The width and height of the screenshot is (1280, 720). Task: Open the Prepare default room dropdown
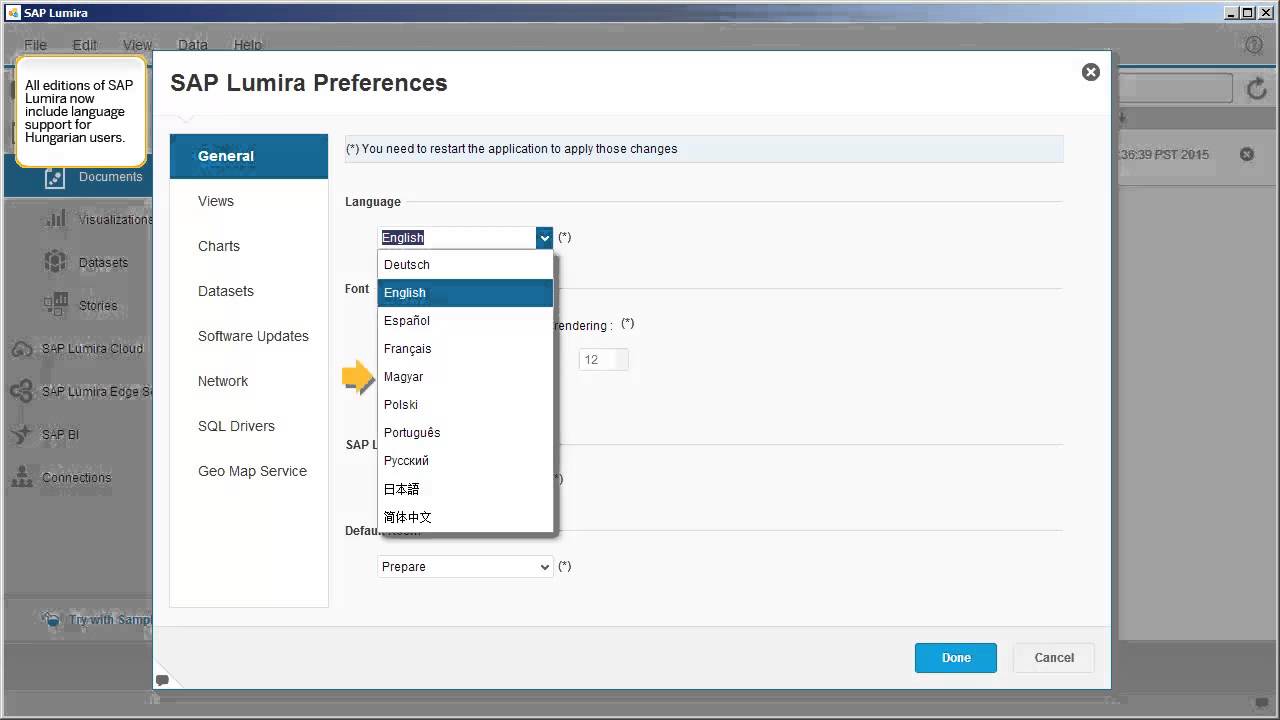pyautogui.click(x=465, y=567)
